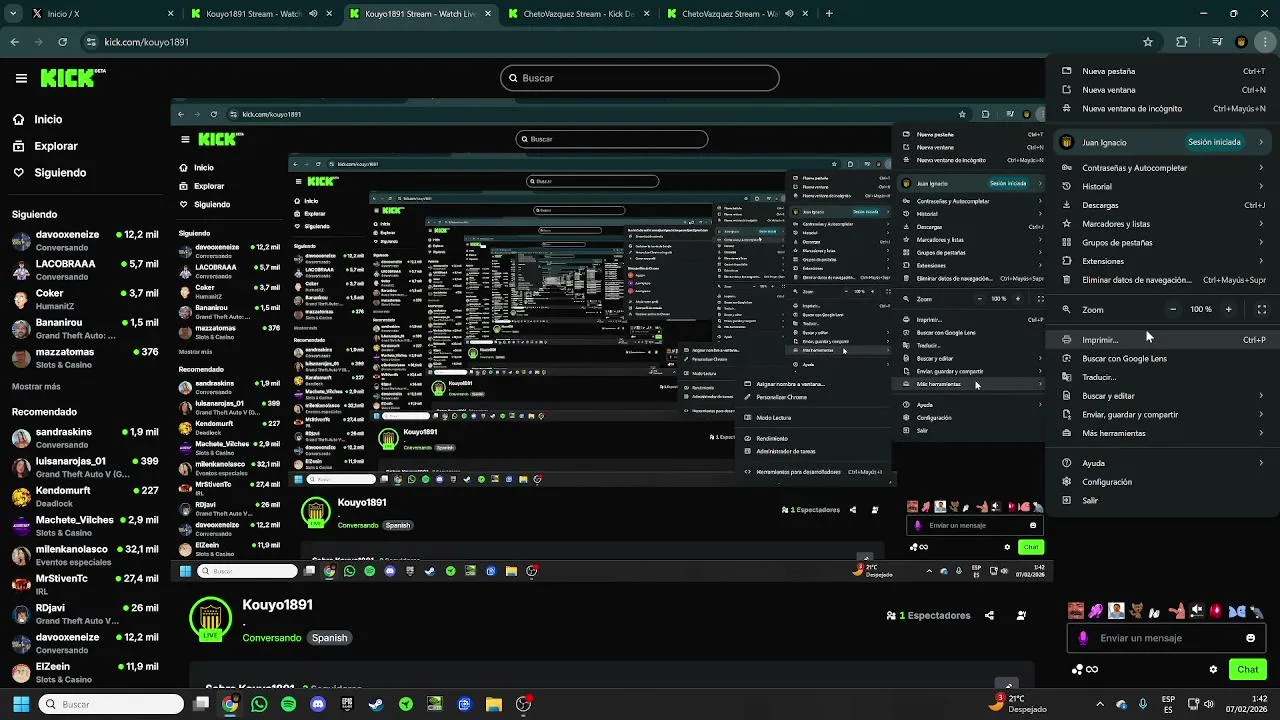This screenshot has width=1280, height=720.
Task: Click Mostrar más under Siguiendo list
Action: (x=36, y=386)
